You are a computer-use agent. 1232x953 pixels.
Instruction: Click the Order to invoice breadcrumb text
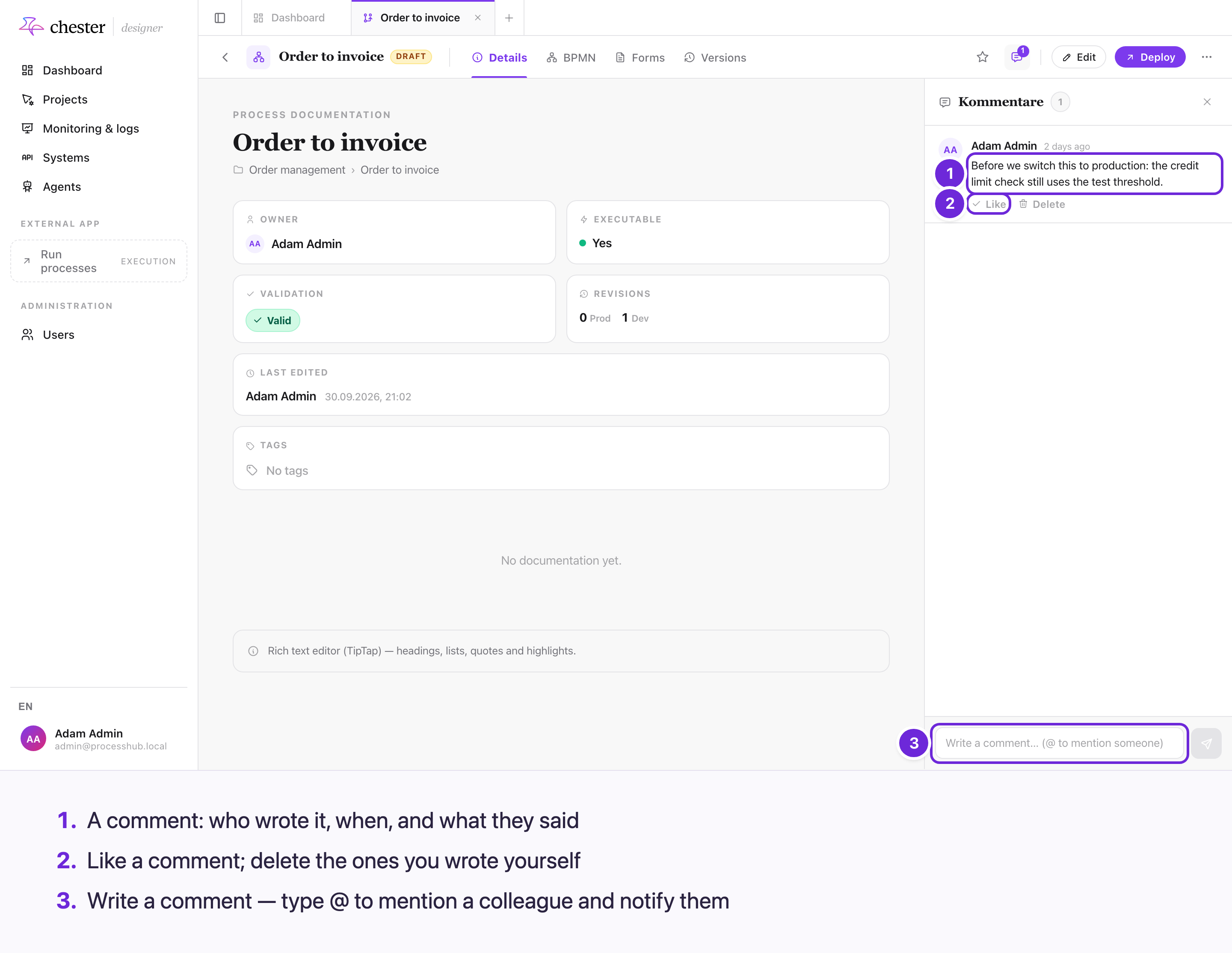click(400, 170)
